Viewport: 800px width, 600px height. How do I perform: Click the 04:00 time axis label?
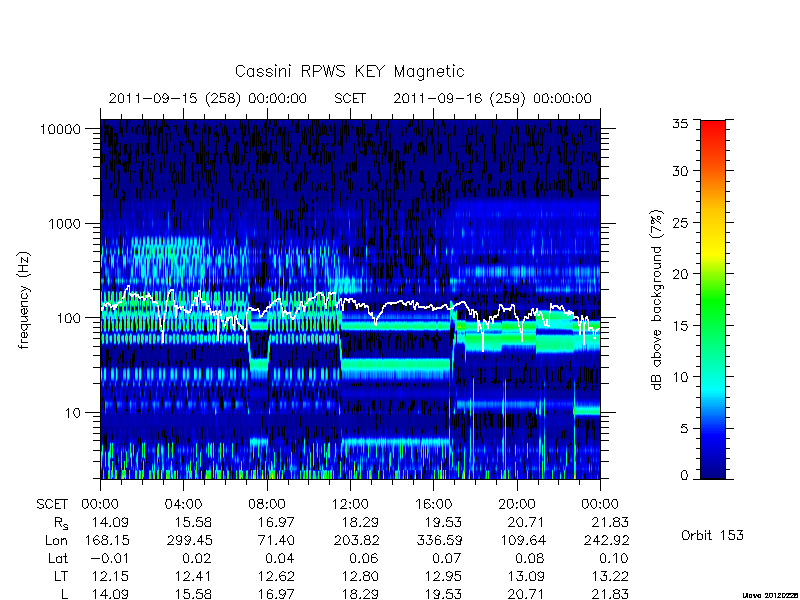pyautogui.click(x=183, y=505)
